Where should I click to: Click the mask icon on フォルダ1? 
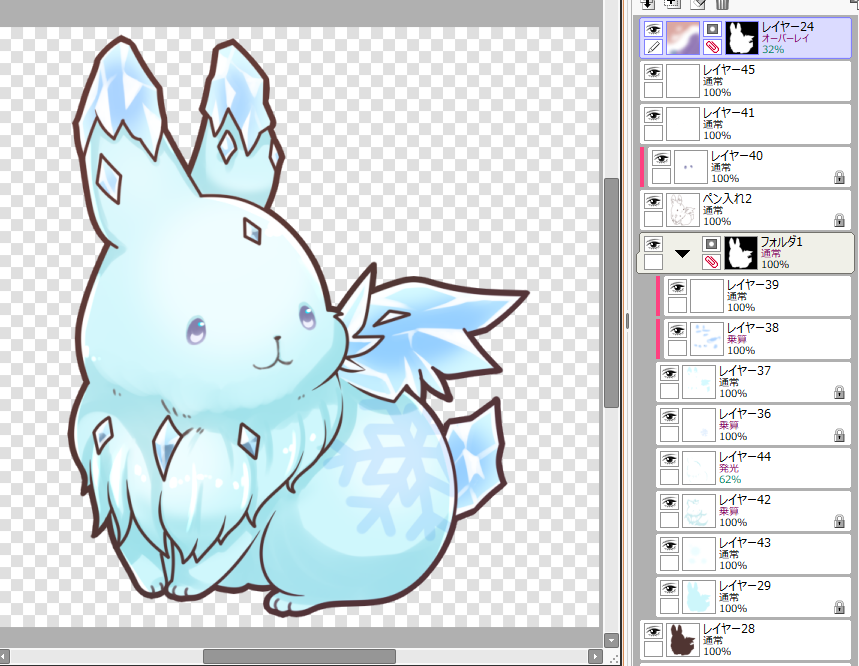711,244
